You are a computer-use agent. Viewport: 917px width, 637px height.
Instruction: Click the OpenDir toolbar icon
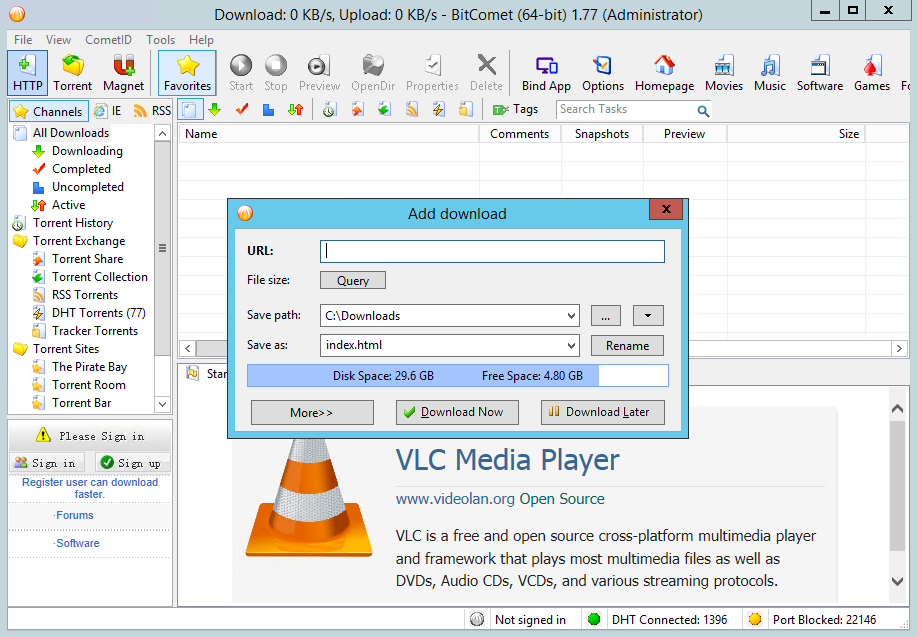click(x=373, y=73)
